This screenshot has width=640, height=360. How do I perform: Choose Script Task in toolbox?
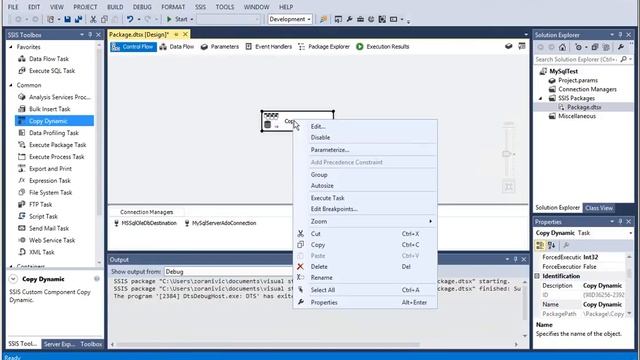point(43,216)
